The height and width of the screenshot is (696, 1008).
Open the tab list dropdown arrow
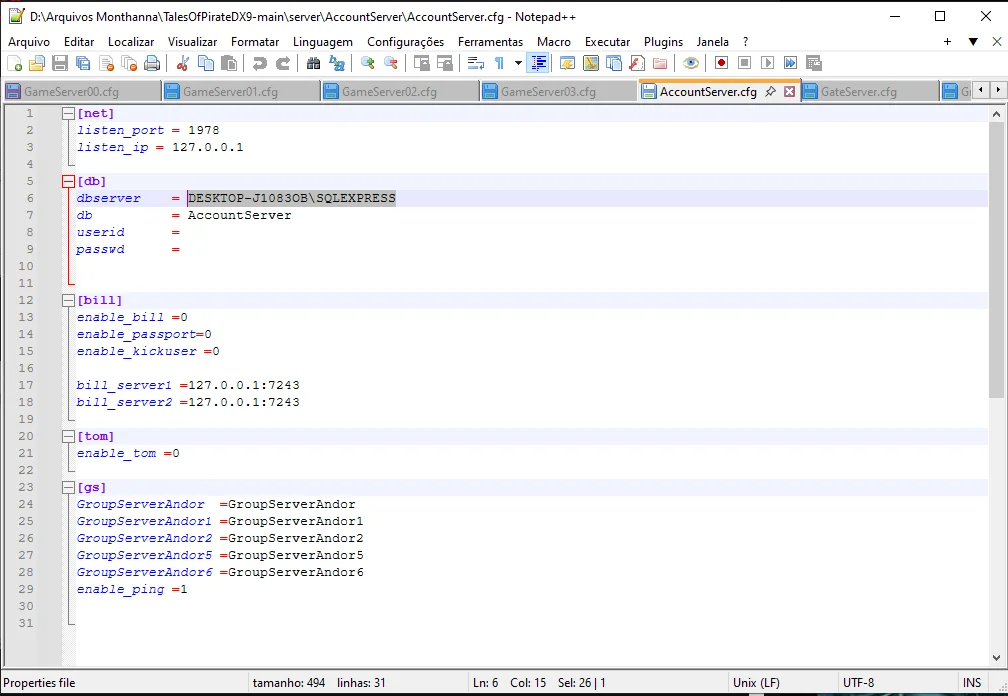972,42
